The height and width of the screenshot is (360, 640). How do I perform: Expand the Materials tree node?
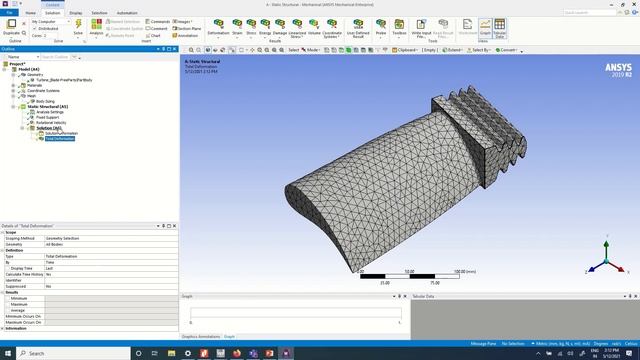13,85
